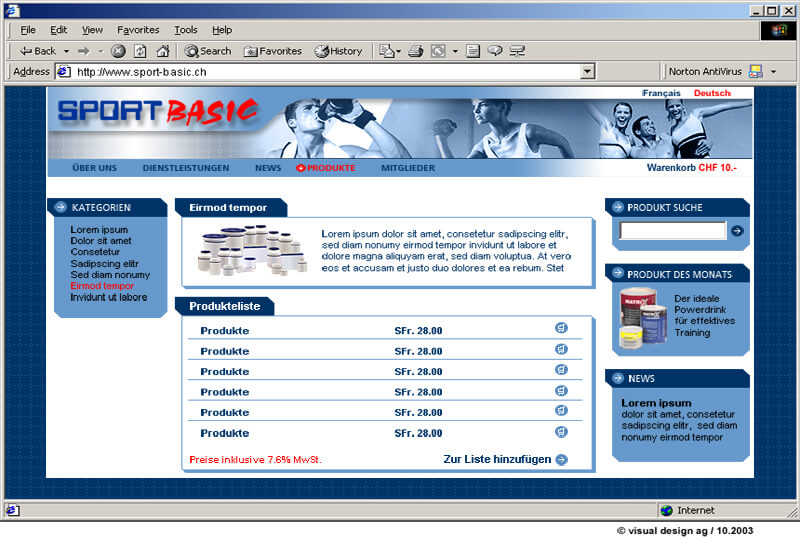Add fifth Produkte row to cart

point(561,410)
